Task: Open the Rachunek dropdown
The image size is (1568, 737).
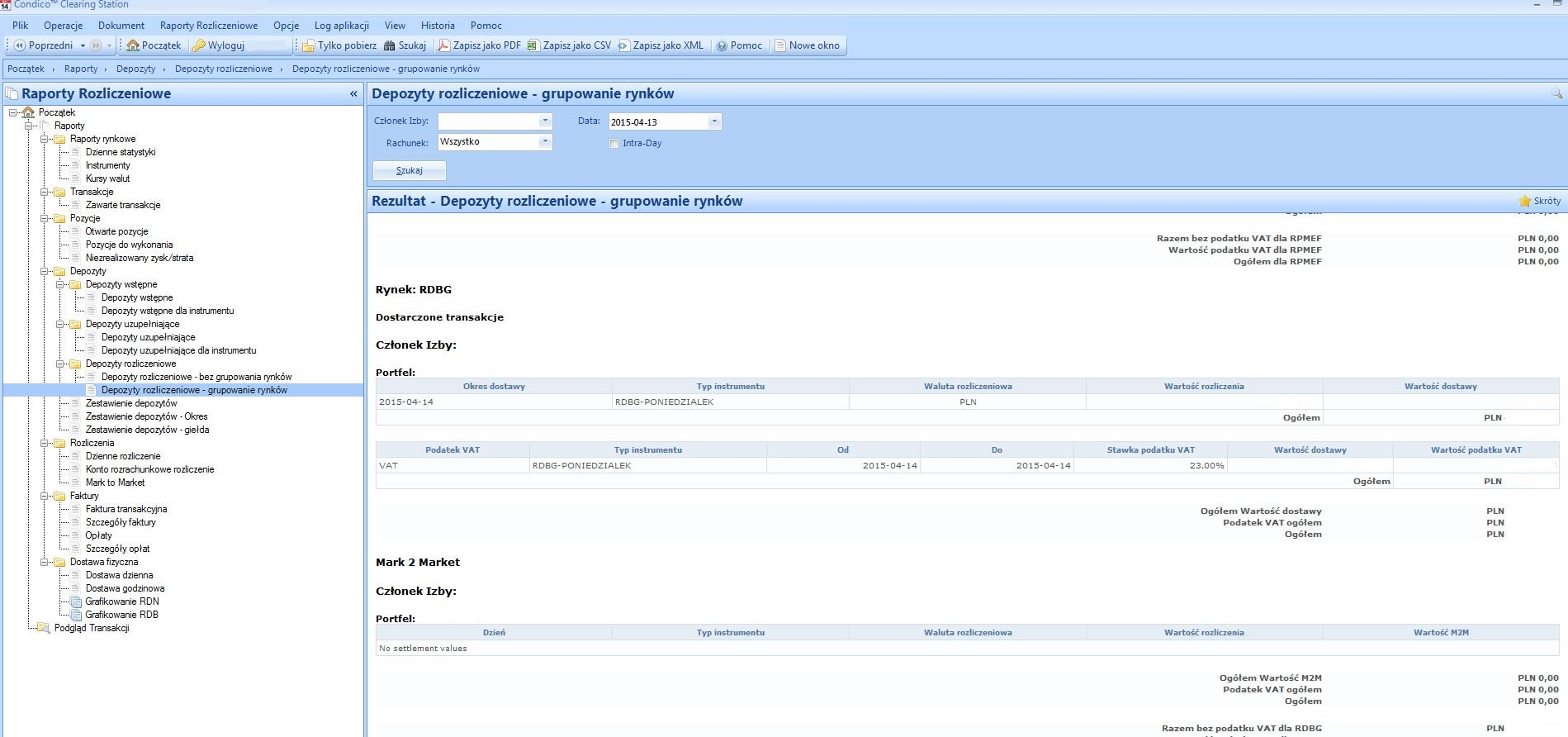Action: [x=544, y=142]
